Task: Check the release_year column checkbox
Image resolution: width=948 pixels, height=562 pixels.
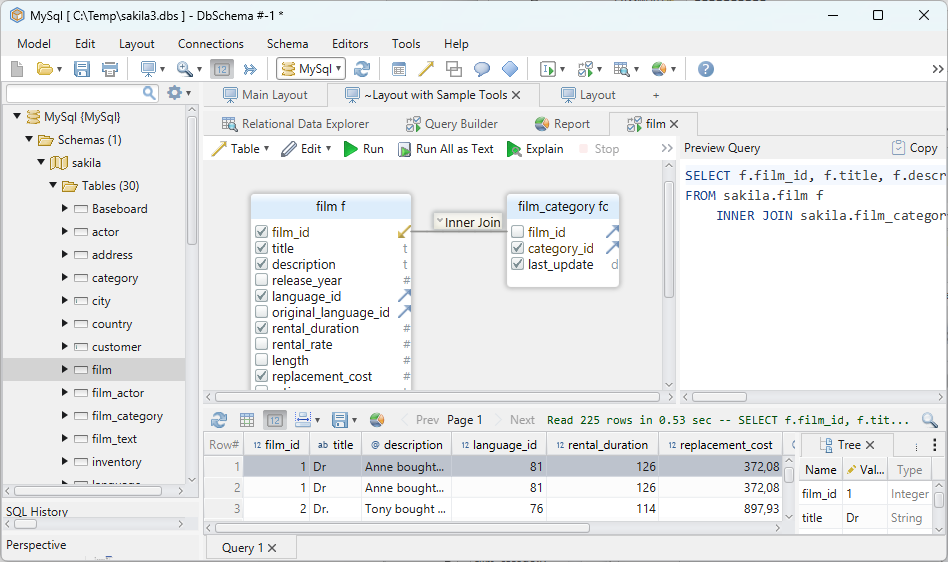Action: pyautogui.click(x=261, y=280)
